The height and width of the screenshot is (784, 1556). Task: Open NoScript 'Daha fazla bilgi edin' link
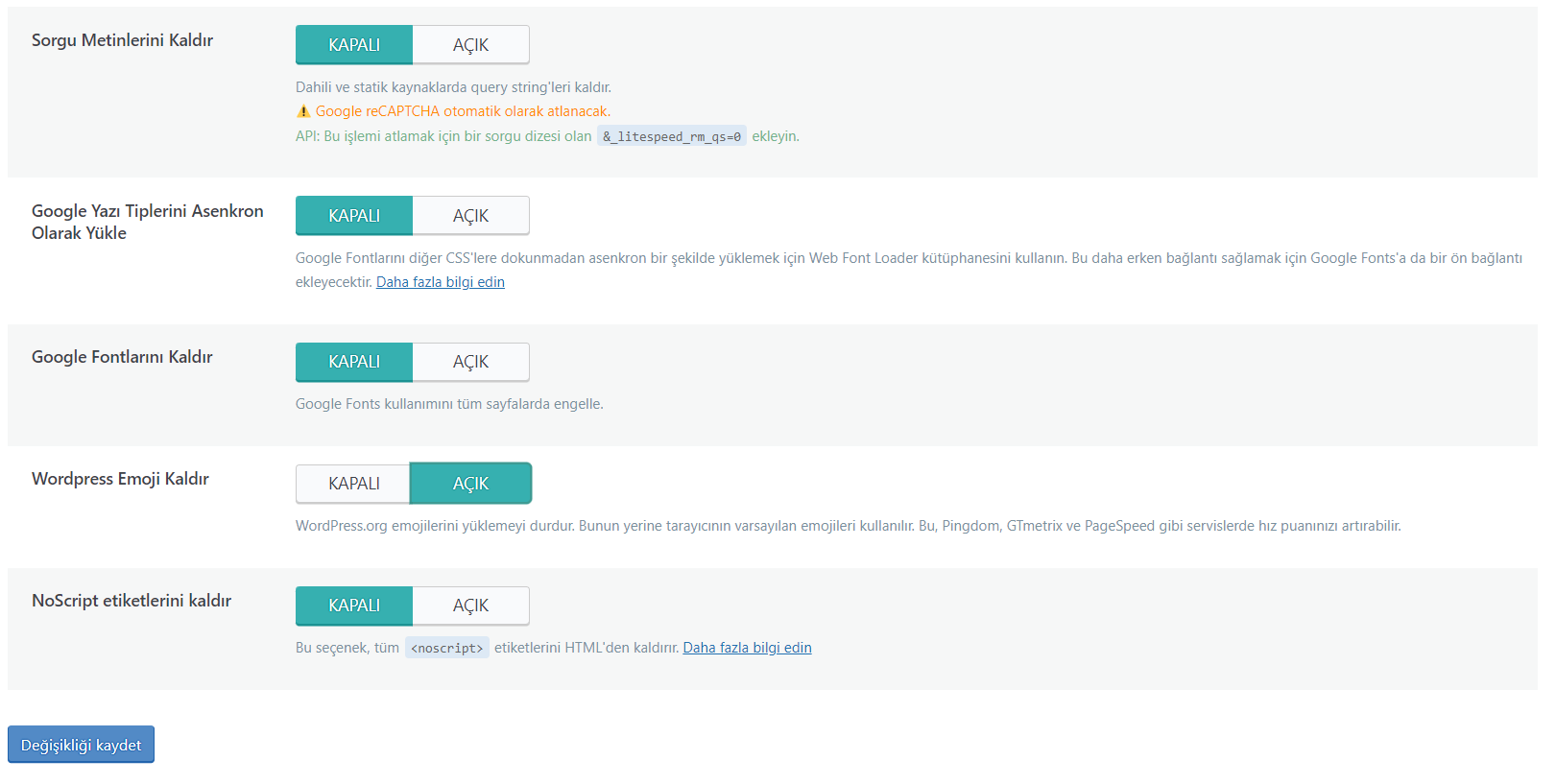(747, 648)
